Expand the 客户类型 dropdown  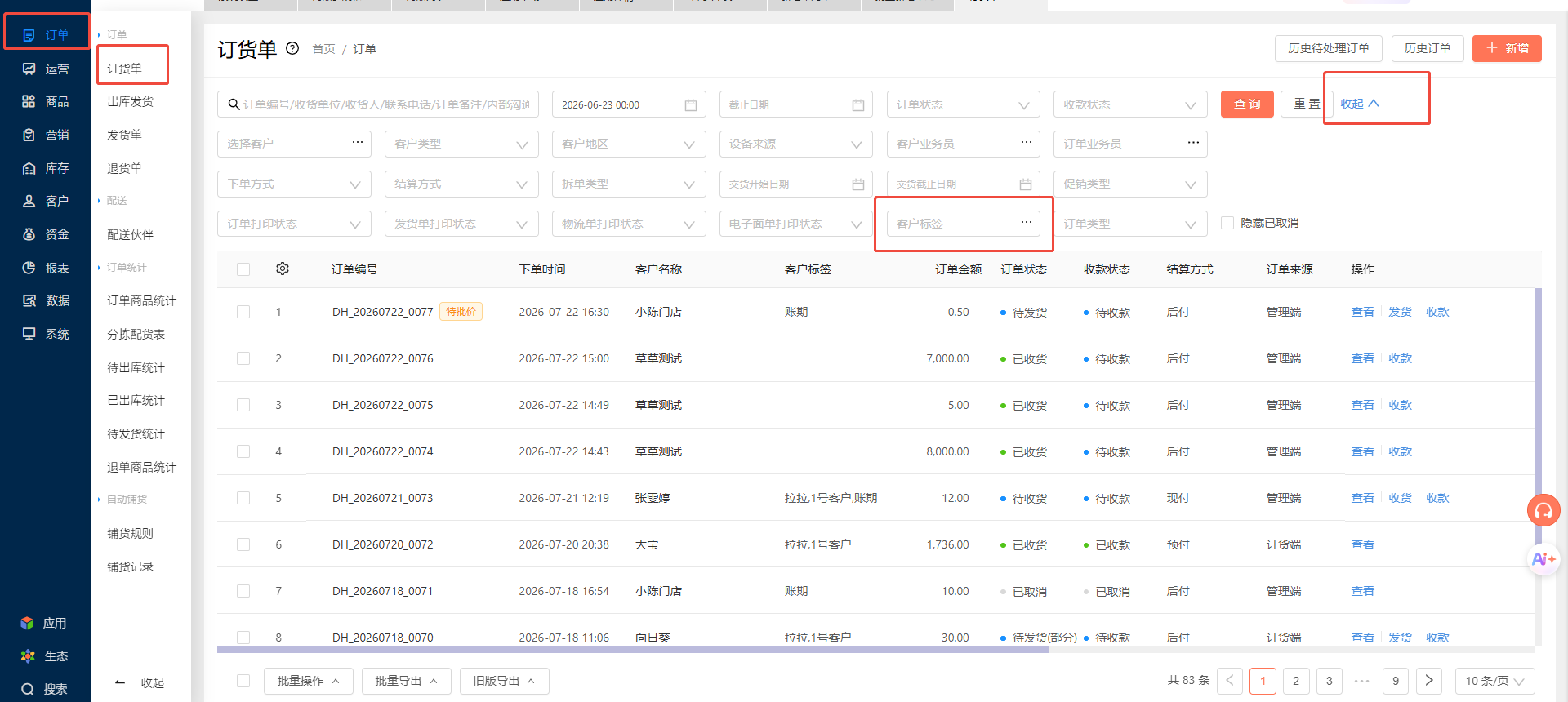[461, 144]
